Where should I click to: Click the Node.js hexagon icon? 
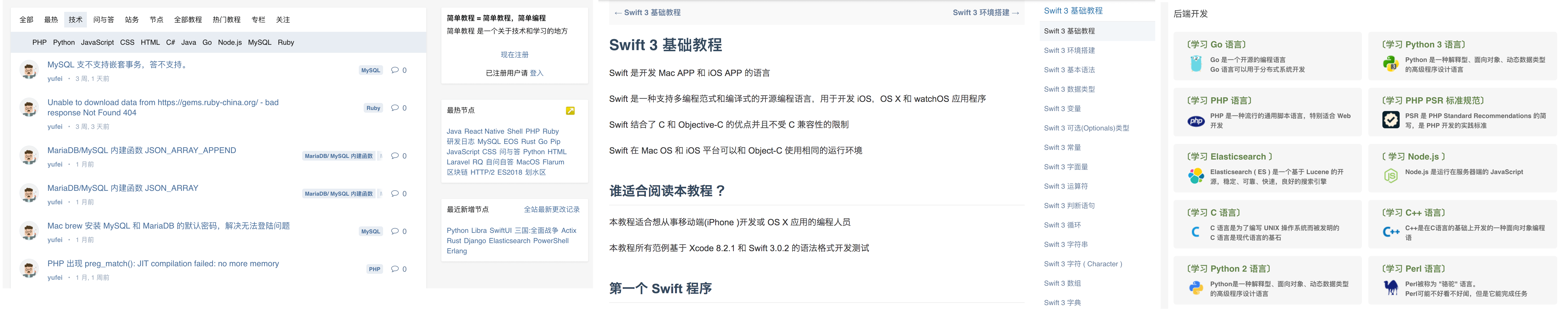(x=1390, y=176)
